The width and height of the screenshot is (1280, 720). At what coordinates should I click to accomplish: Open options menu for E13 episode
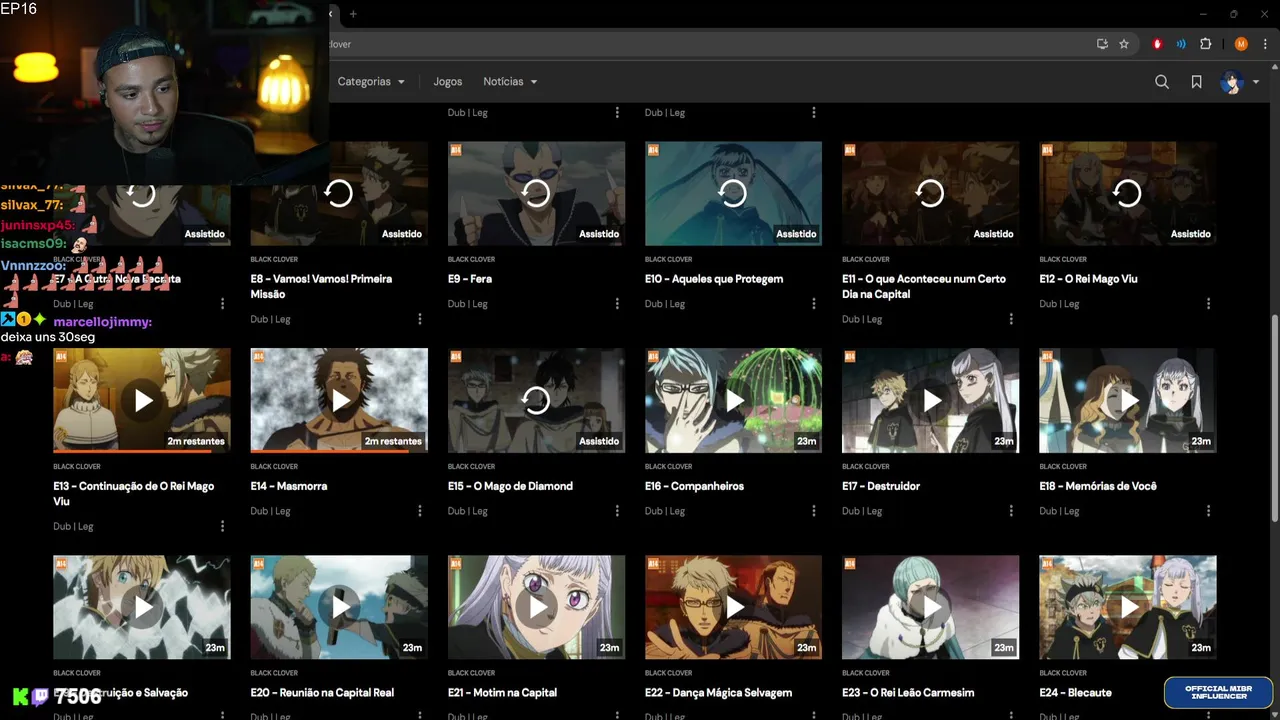tap(223, 526)
